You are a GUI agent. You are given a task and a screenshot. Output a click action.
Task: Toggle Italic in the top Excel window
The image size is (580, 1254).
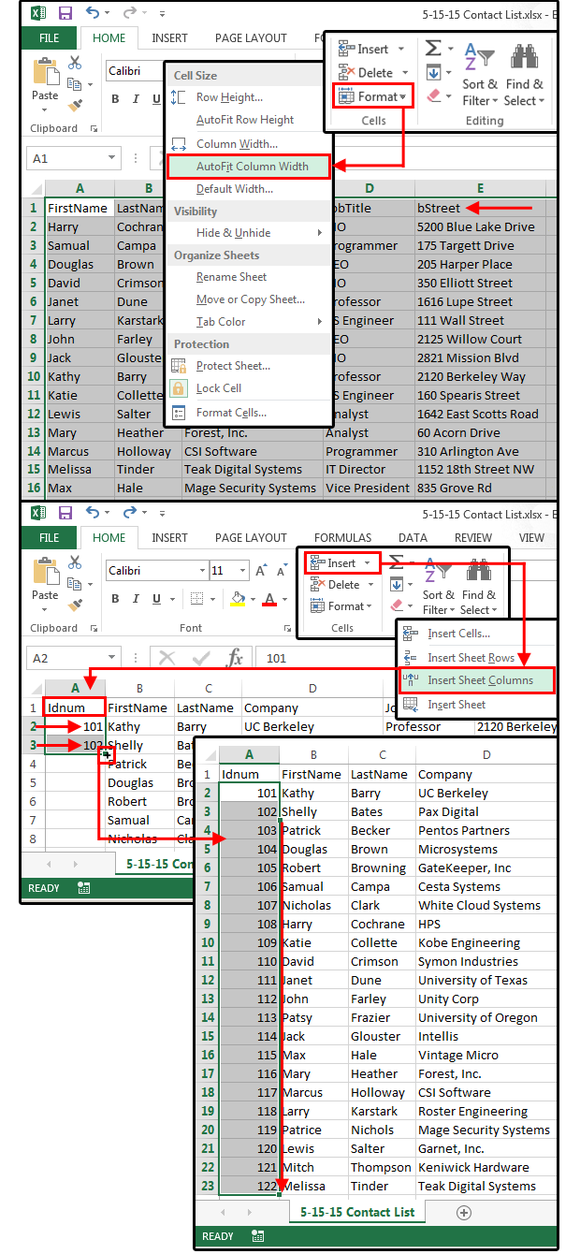coord(137,99)
